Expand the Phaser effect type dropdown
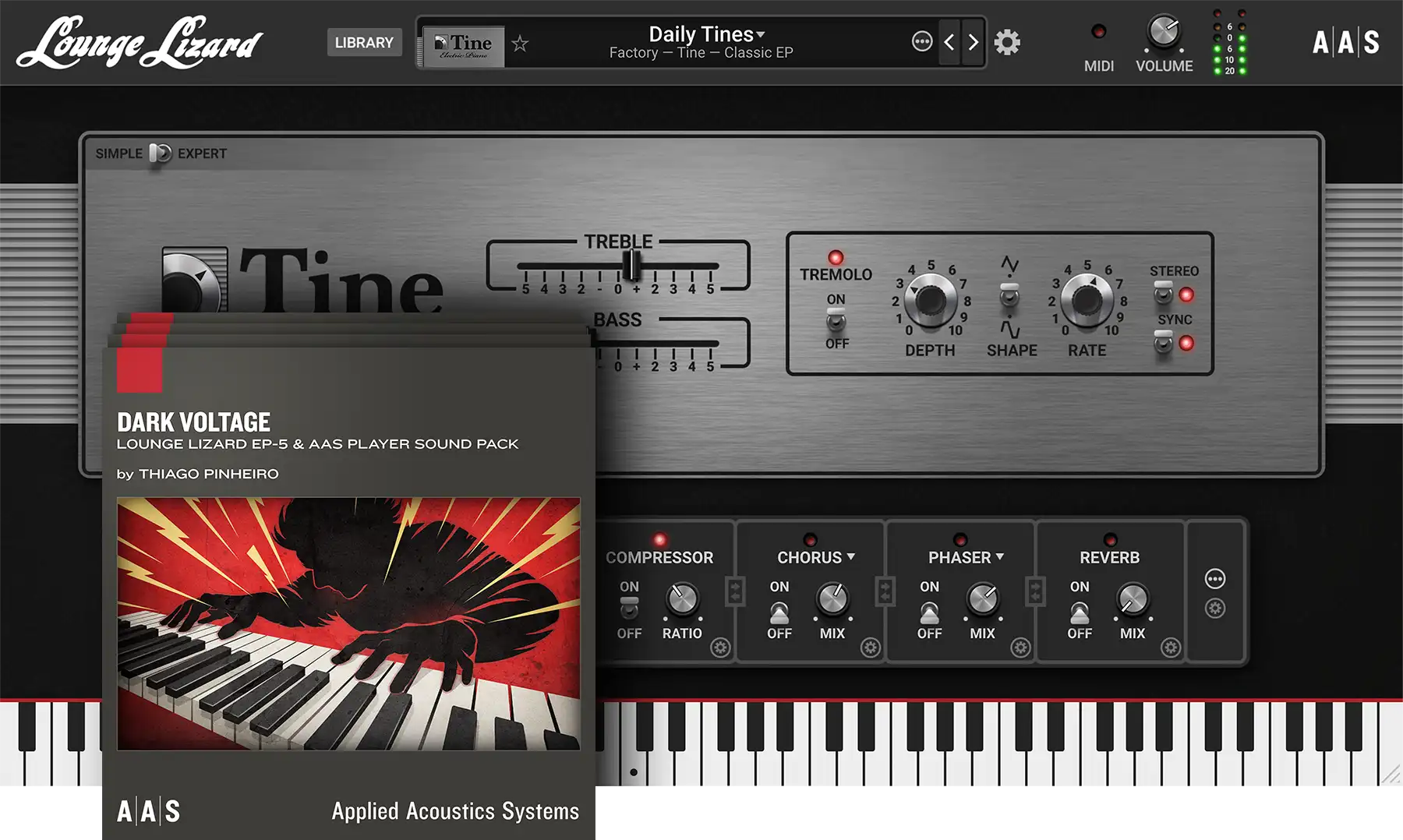Image resolution: width=1403 pixels, height=840 pixels. (966, 557)
